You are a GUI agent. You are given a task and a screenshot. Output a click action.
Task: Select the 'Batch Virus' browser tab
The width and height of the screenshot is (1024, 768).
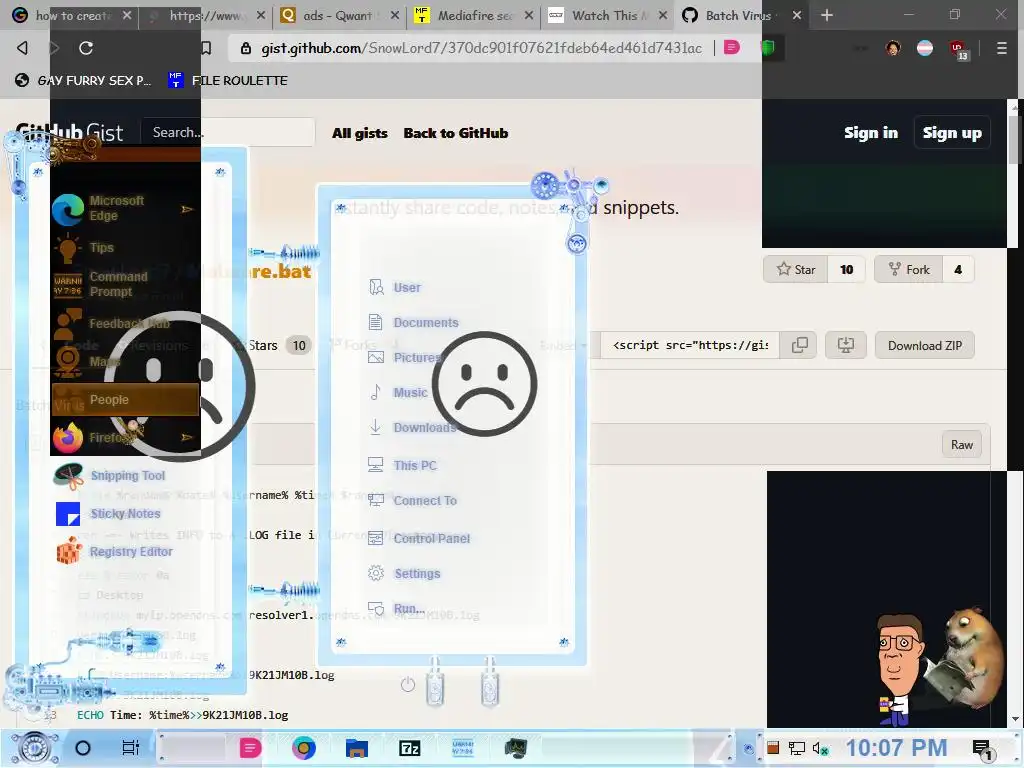pyautogui.click(x=741, y=15)
